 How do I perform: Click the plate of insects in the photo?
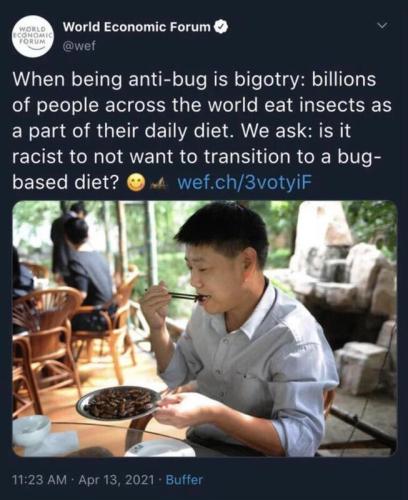click(119, 403)
